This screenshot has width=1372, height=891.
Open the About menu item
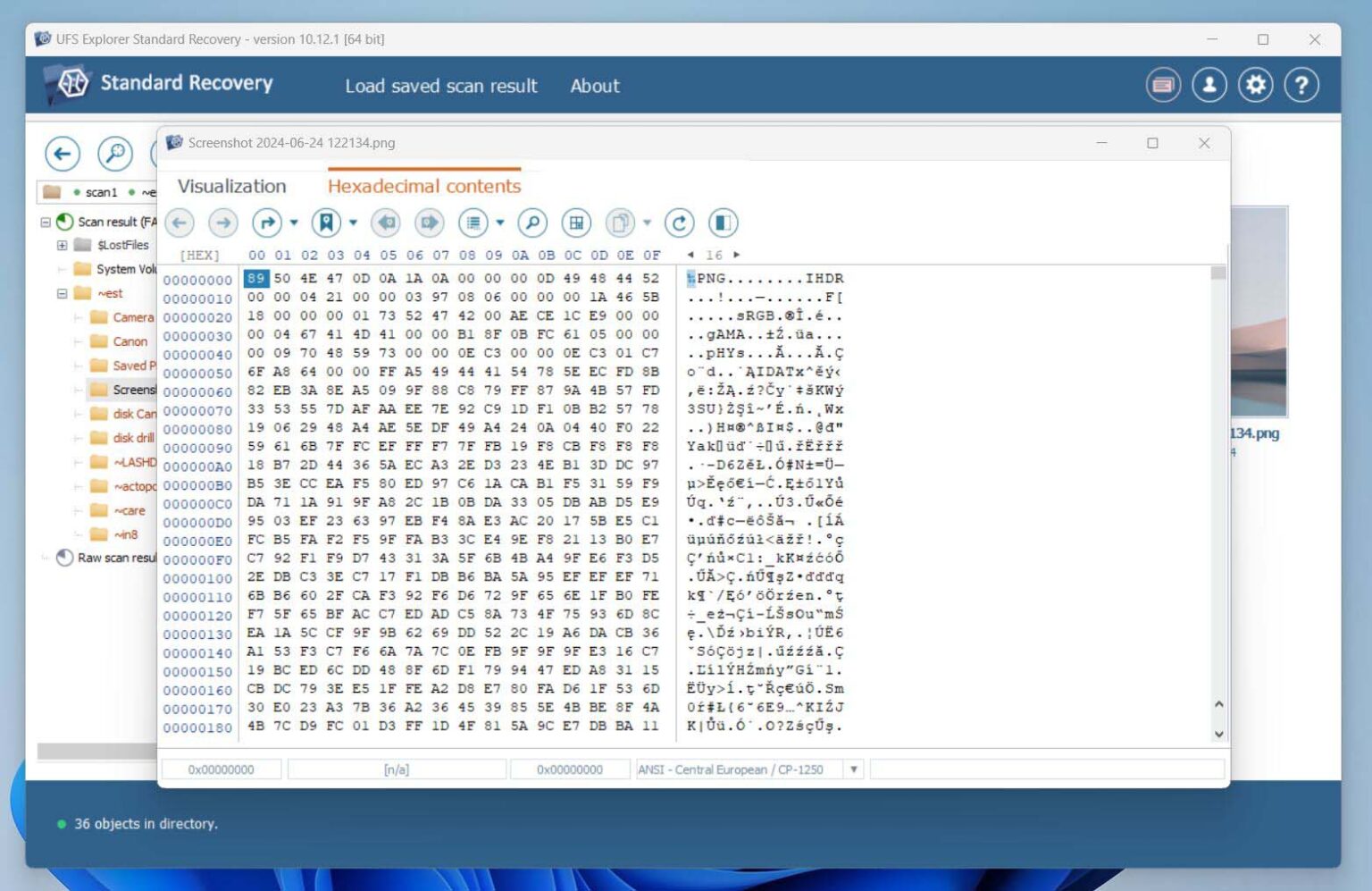(595, 86)
